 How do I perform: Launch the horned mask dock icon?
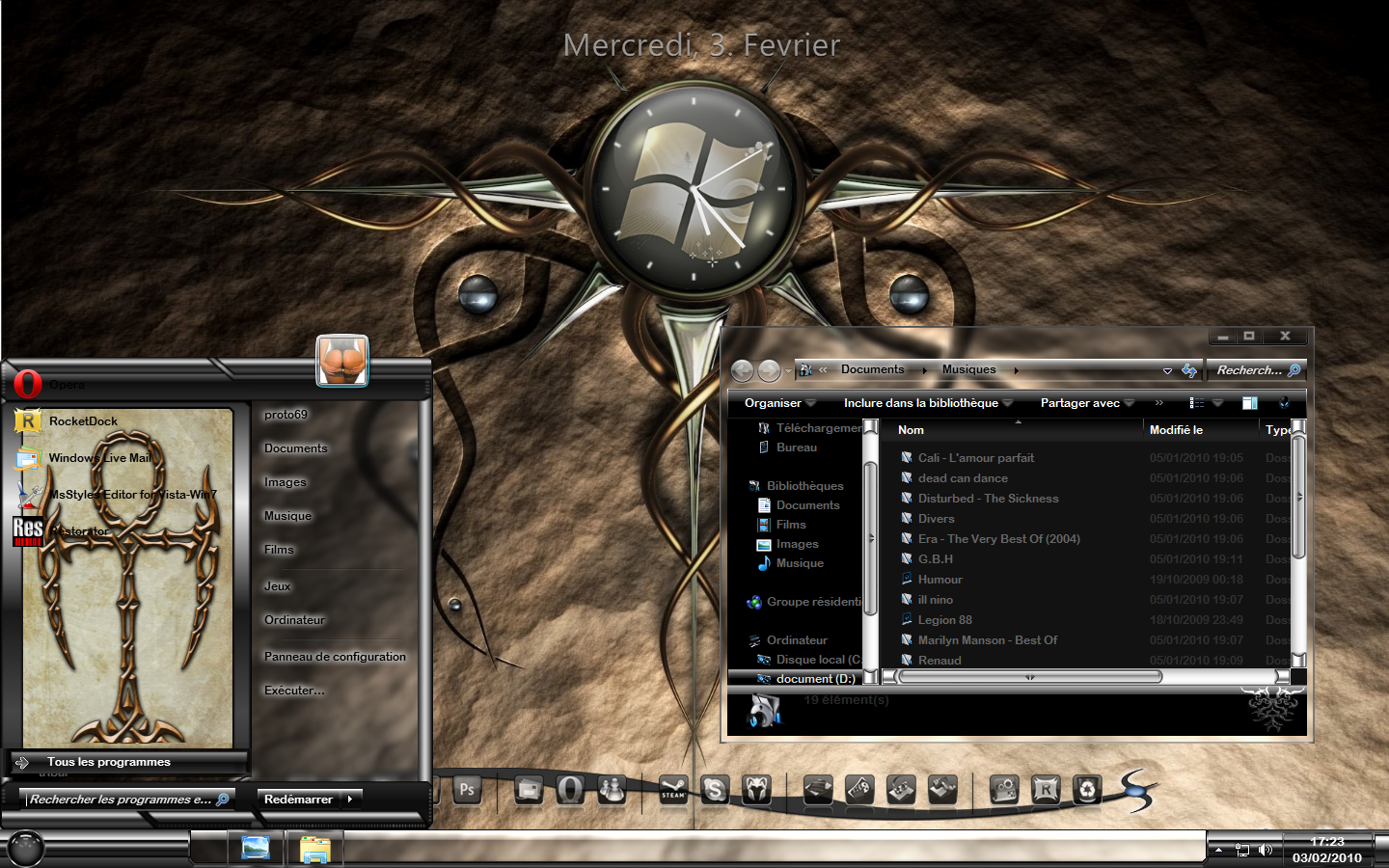(756, 790)
